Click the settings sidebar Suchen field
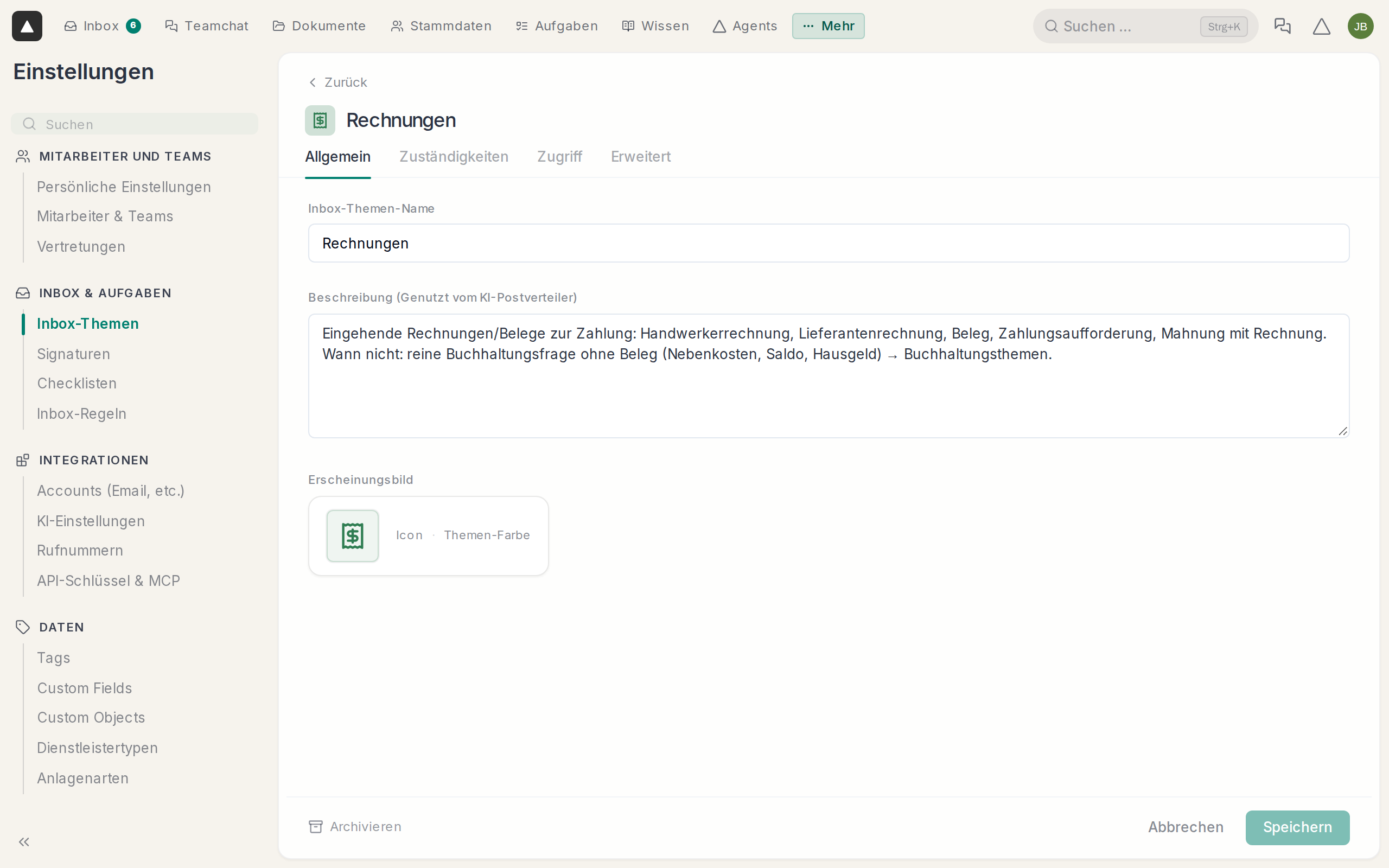This screenshot has height=868, width=1389. [x=135, y=124]
